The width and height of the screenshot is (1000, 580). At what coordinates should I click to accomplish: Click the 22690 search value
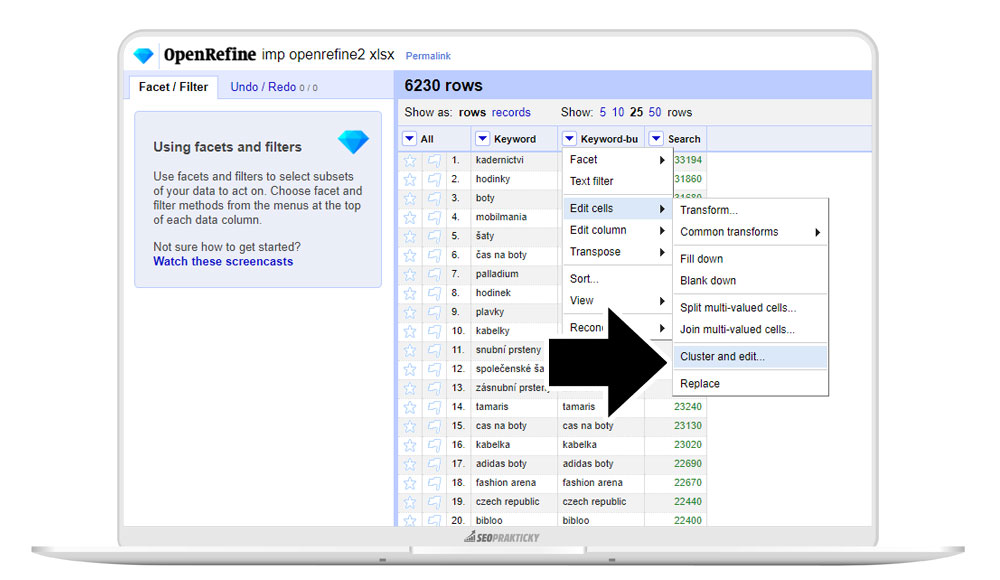[x=688, y=464]
